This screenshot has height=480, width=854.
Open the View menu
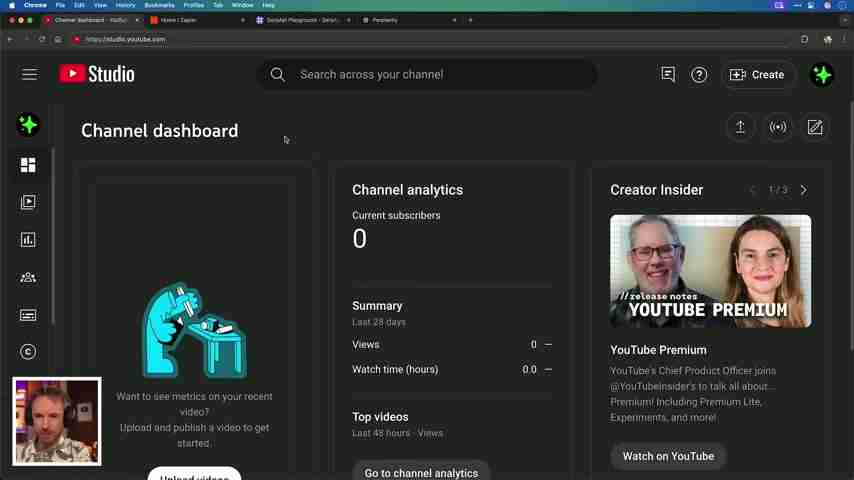(x=100, y=5)
